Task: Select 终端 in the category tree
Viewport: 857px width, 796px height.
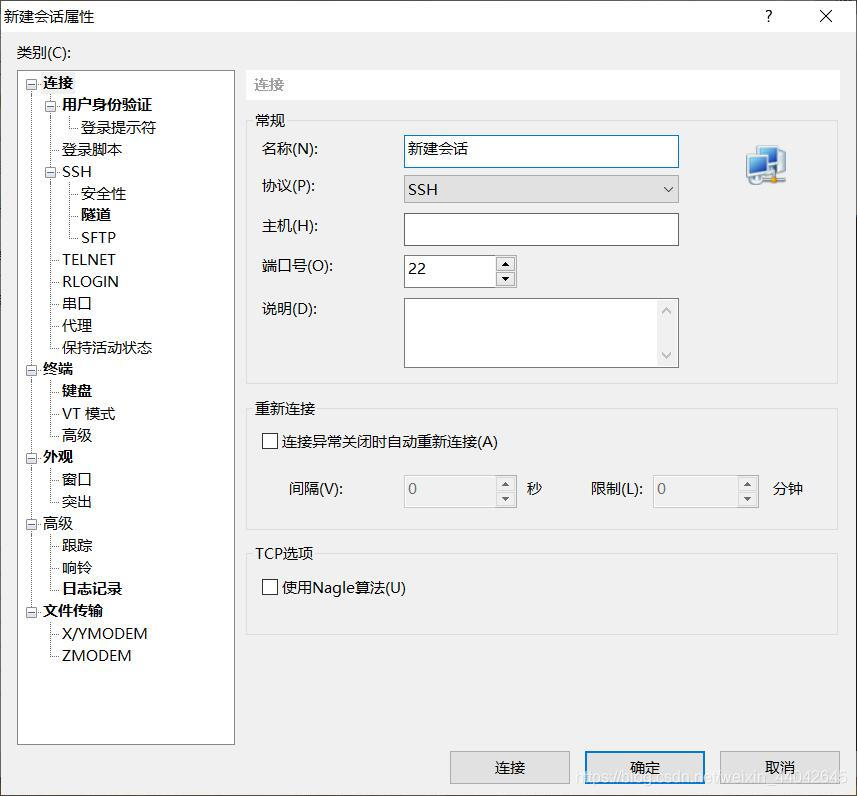Action: 58,369
